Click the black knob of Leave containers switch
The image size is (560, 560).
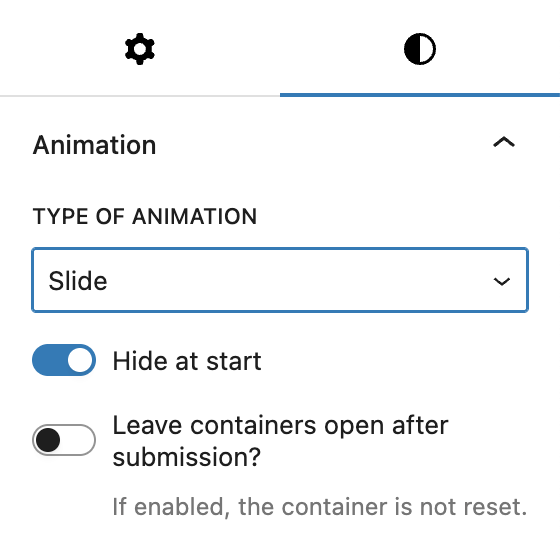coord(48,440)
